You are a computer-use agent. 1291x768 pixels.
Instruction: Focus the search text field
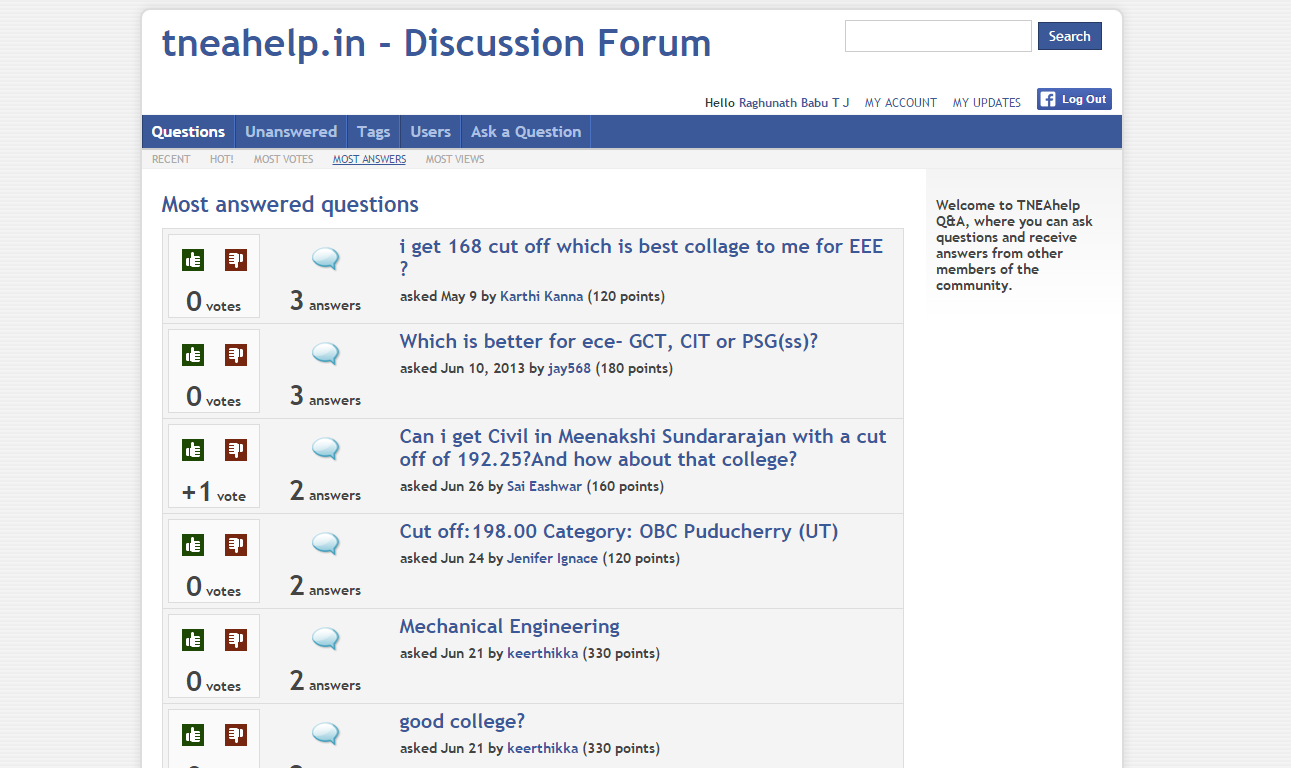pyautogui.click(x=938, y=36)
